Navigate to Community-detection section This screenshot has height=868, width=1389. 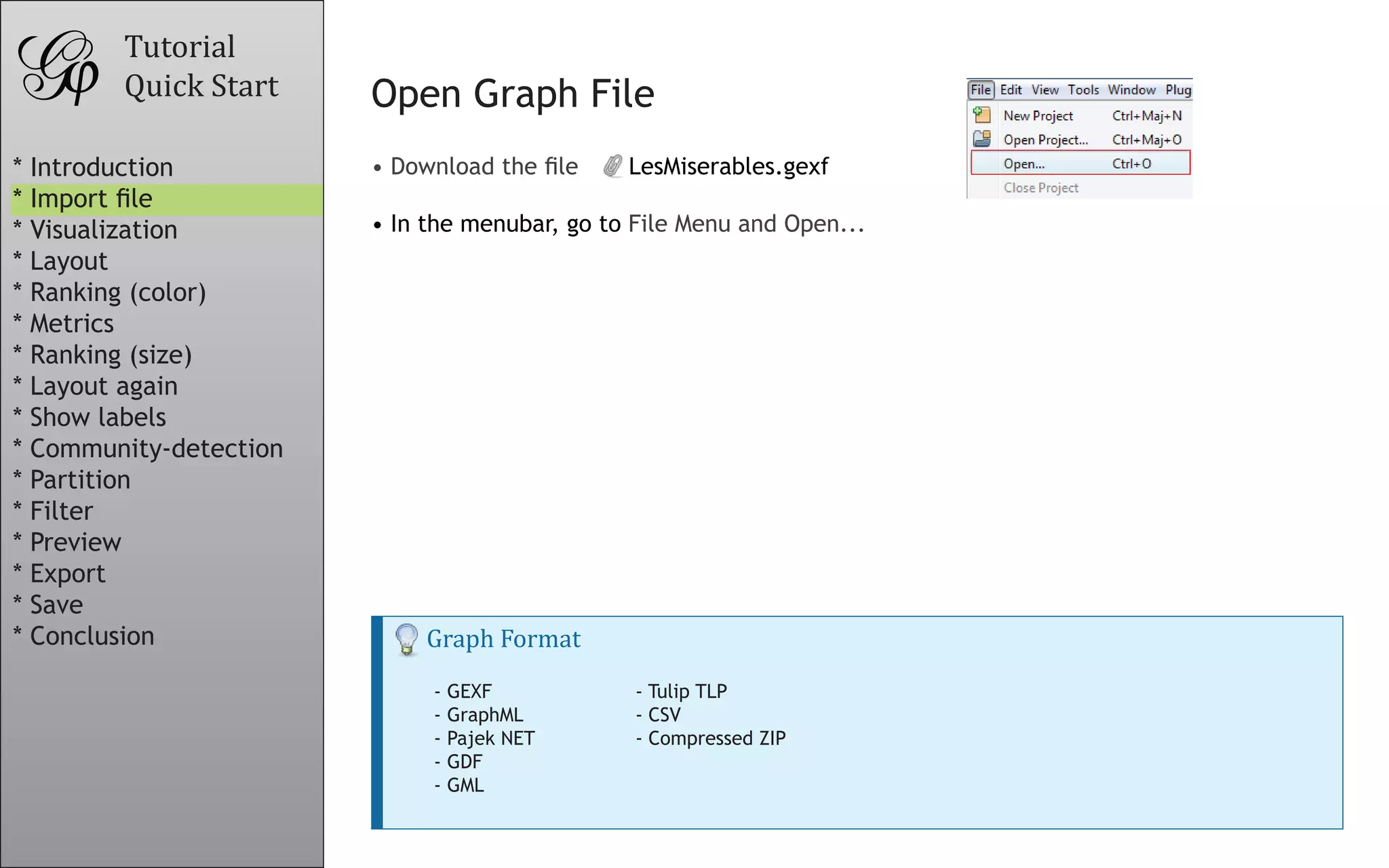[x=156, y=449]
